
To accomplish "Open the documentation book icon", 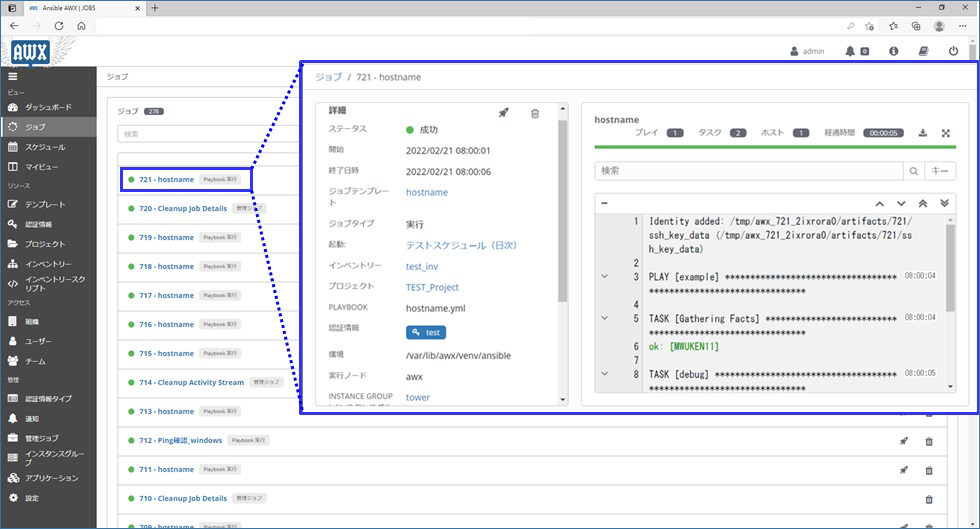I will (923, 51).
